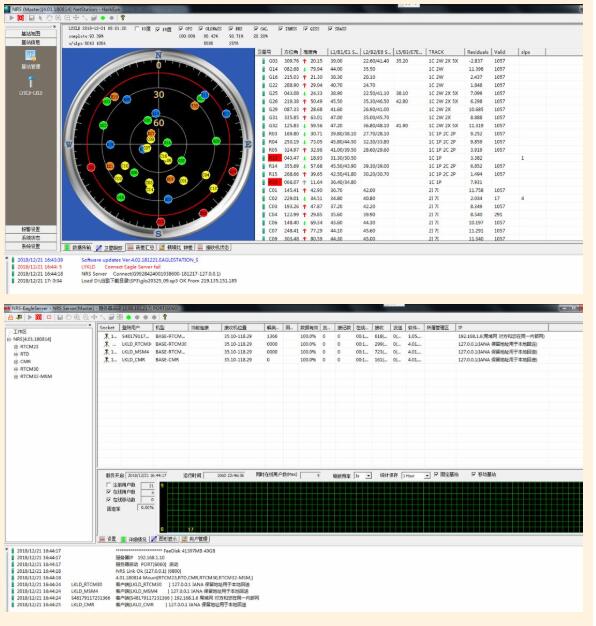
Task: Toggle the GLONASS constellation checkbox
Action: (x=201, y=29)
